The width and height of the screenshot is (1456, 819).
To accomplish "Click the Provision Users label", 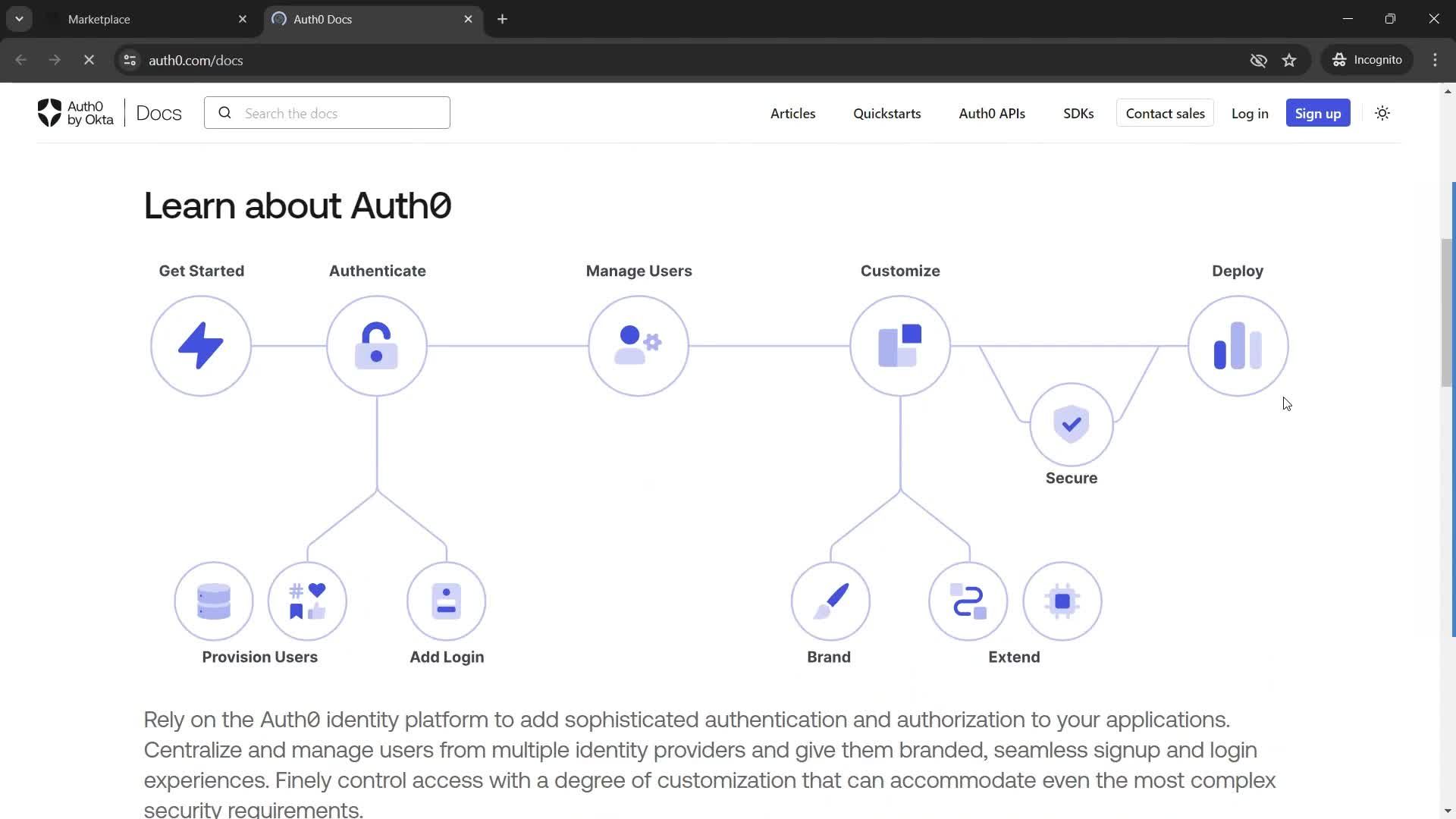I will [x=259, y=657].
